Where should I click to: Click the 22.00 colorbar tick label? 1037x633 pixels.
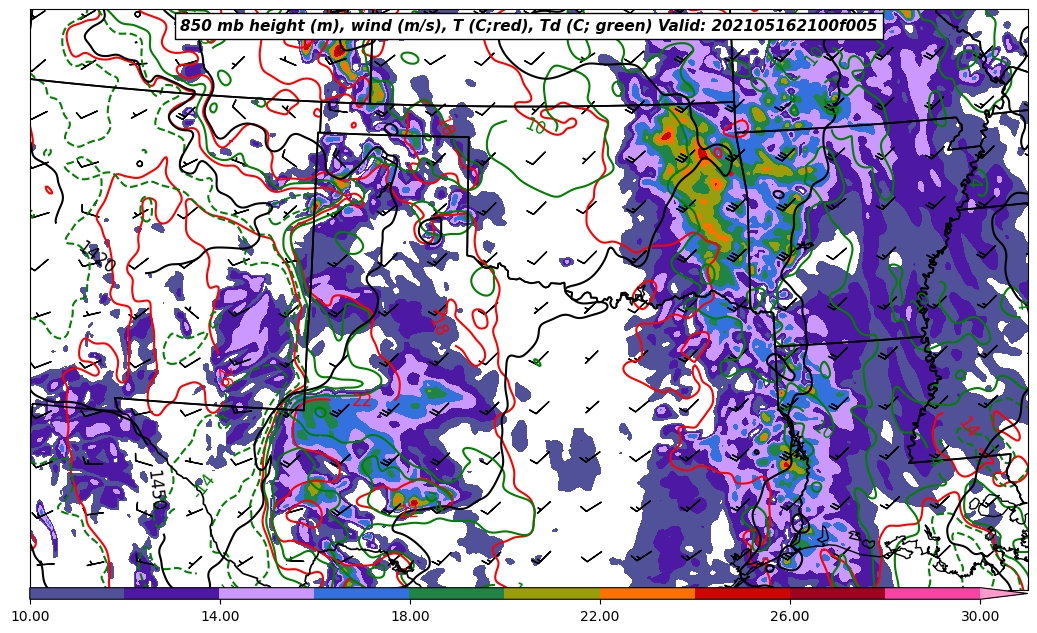click(600, 616)
